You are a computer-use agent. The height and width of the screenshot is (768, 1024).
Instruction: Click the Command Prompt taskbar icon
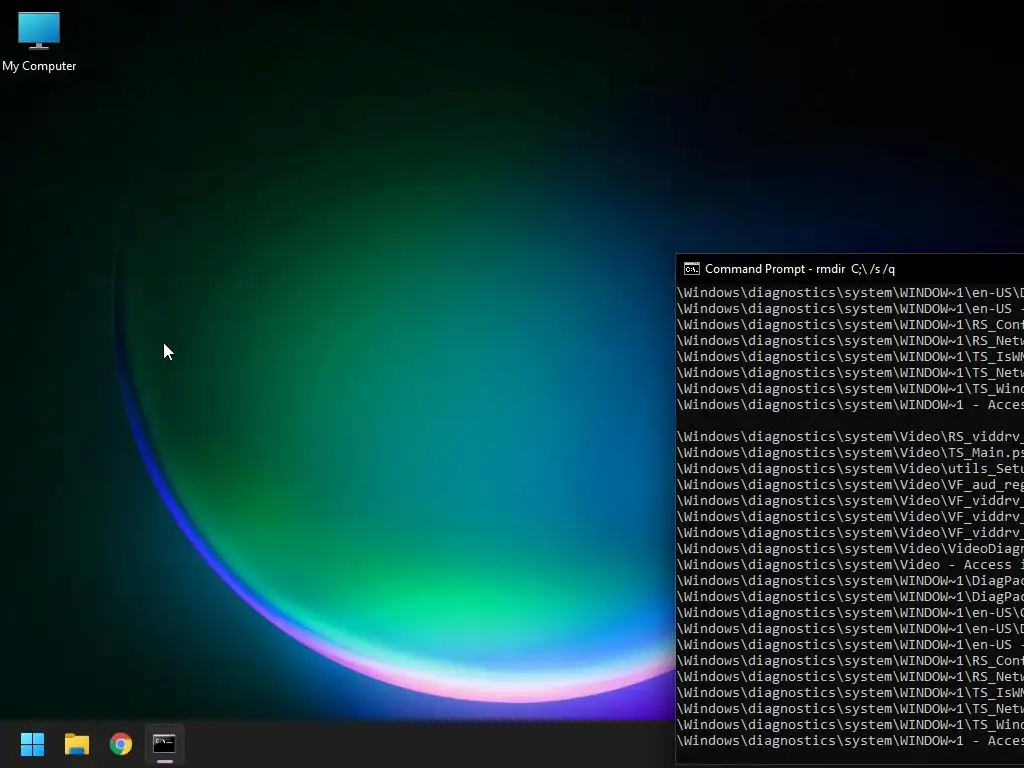[165, 744]
